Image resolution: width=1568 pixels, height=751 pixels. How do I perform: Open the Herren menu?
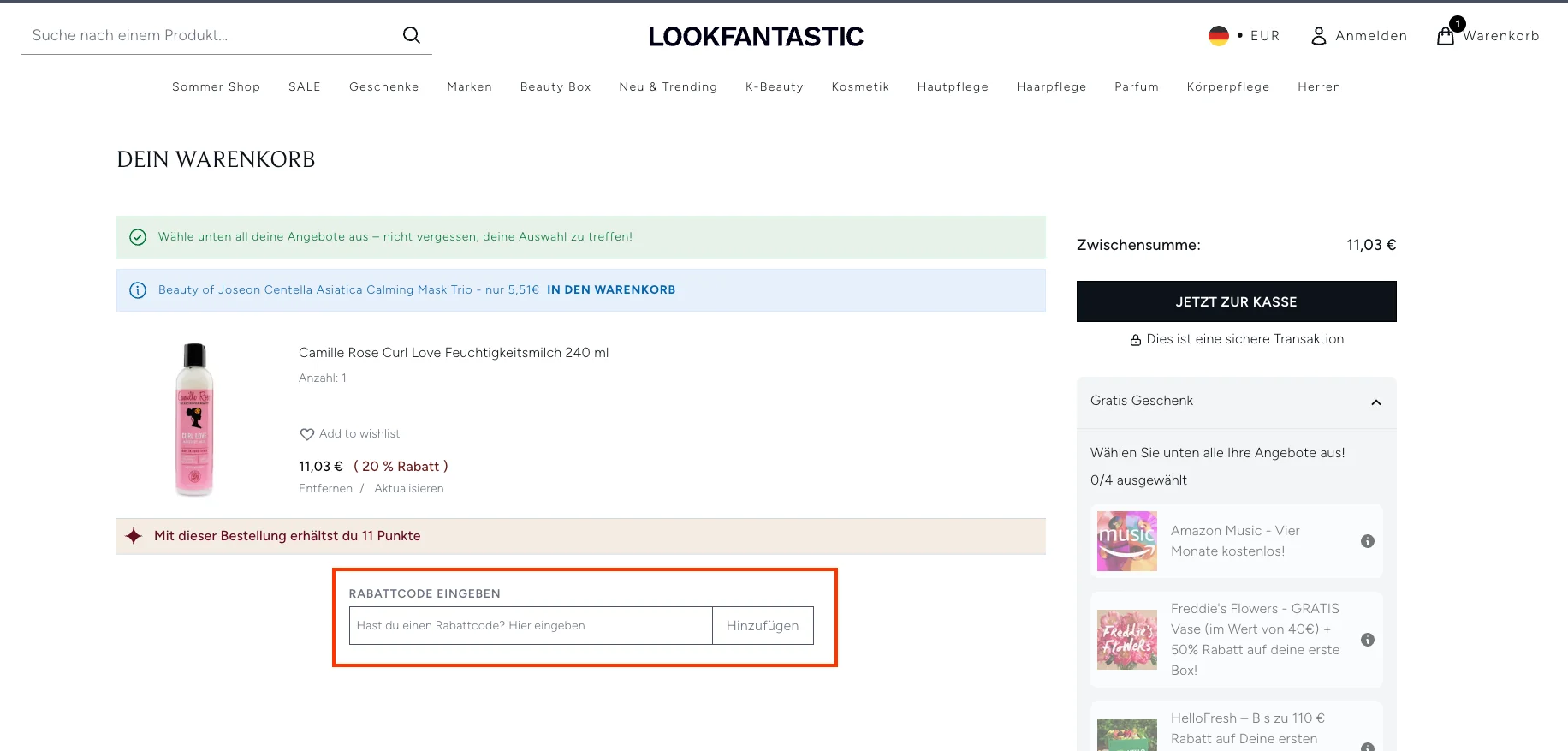(1319, 86)
